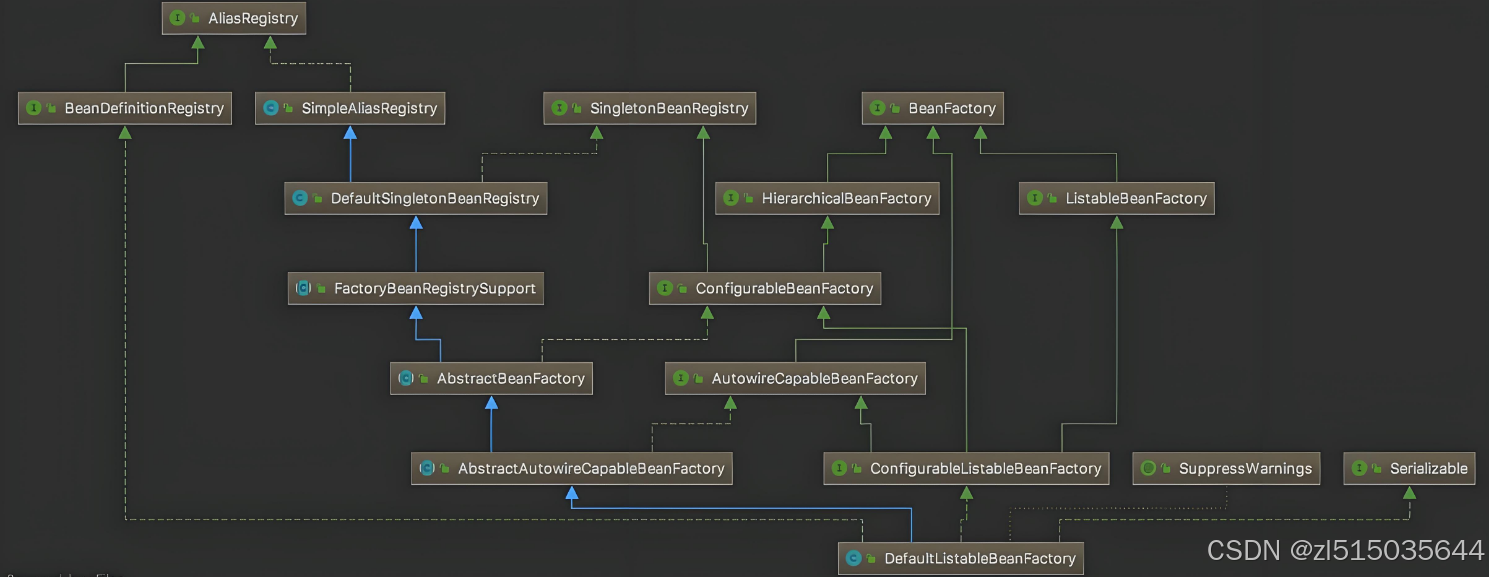Viewport: 1489px width, 577px height.
Task: Click DefaultListableBeanFactory class label
Action: pyautogui.click(x=980, y=558)
